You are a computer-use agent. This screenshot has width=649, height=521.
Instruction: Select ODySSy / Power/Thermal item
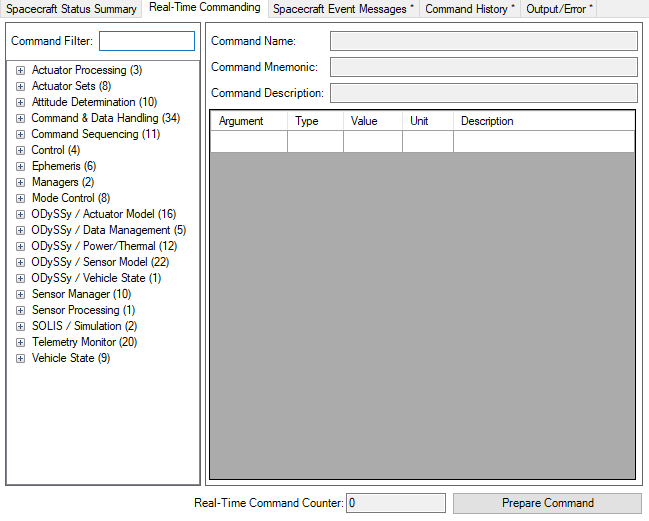point(104,246)
